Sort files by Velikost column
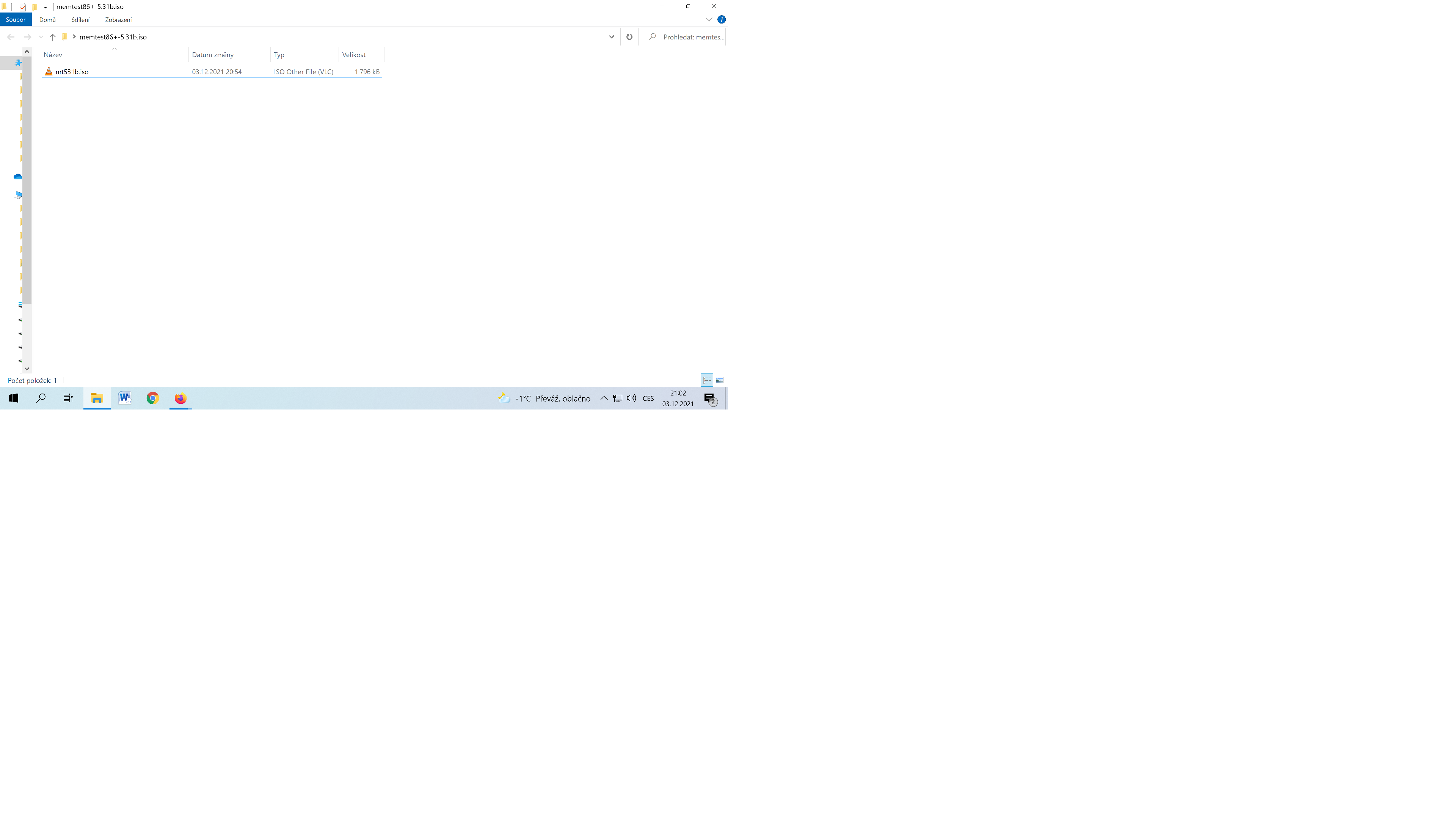The width and height of the screenshot is (1456, 819). [x=354, y=55]
